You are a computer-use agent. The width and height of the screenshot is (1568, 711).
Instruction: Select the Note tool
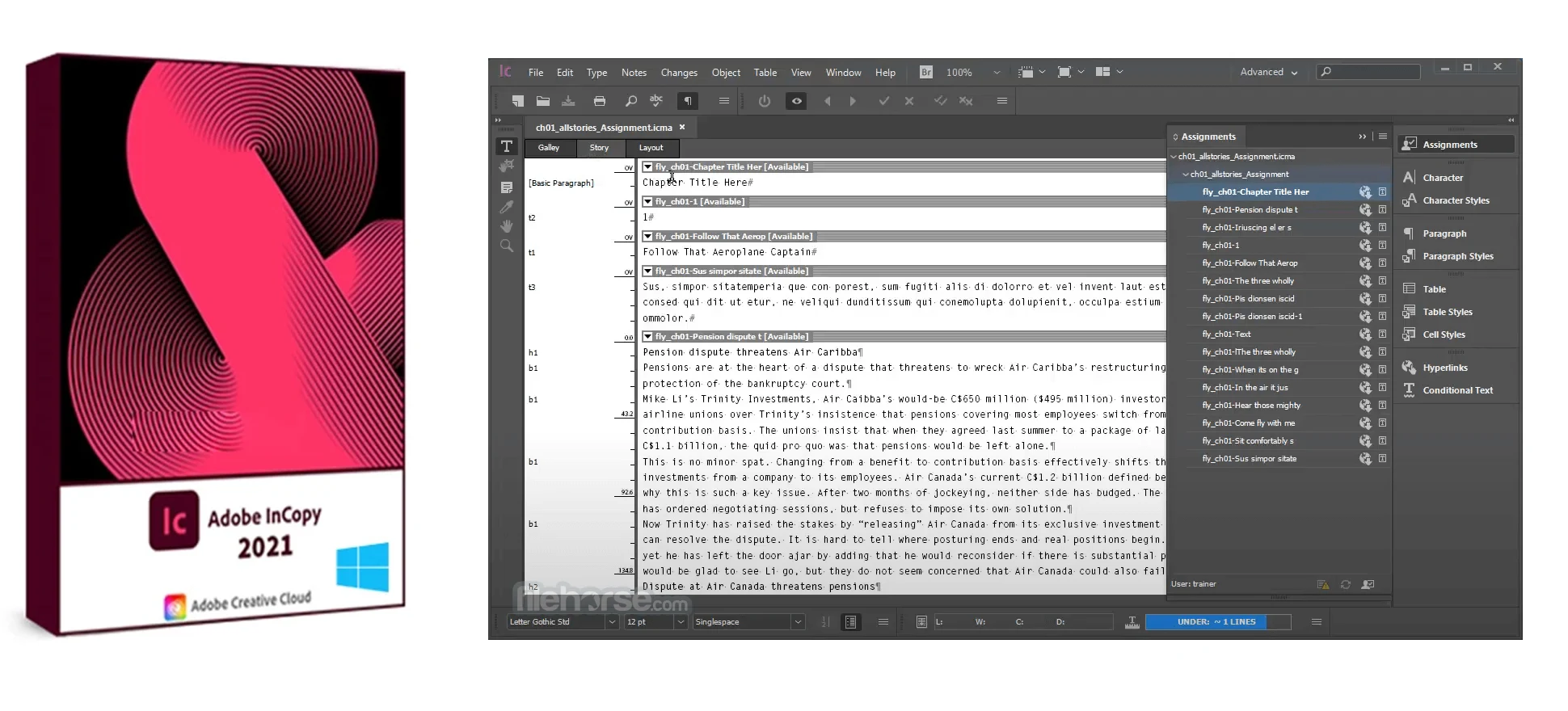tap(507, 187)
